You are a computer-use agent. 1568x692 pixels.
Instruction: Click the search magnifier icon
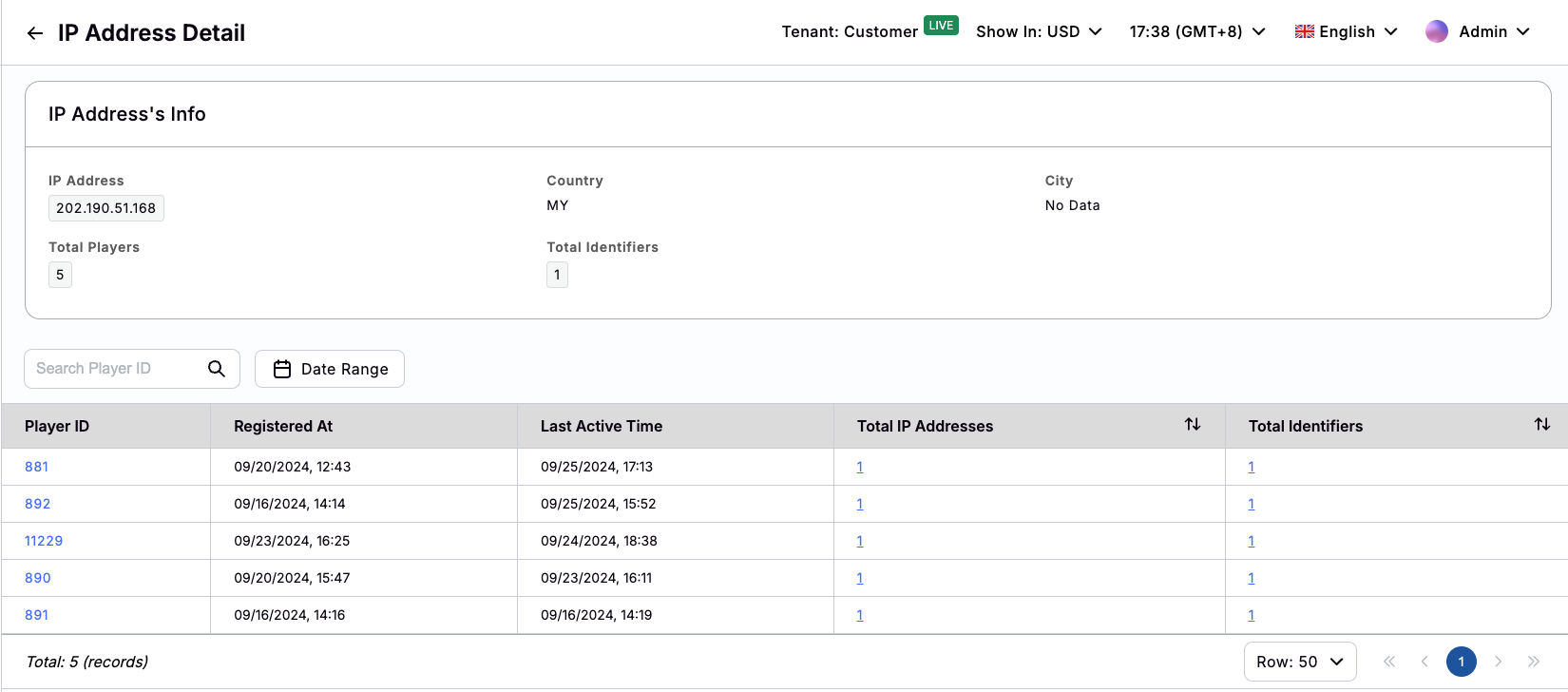click(217, 369)
